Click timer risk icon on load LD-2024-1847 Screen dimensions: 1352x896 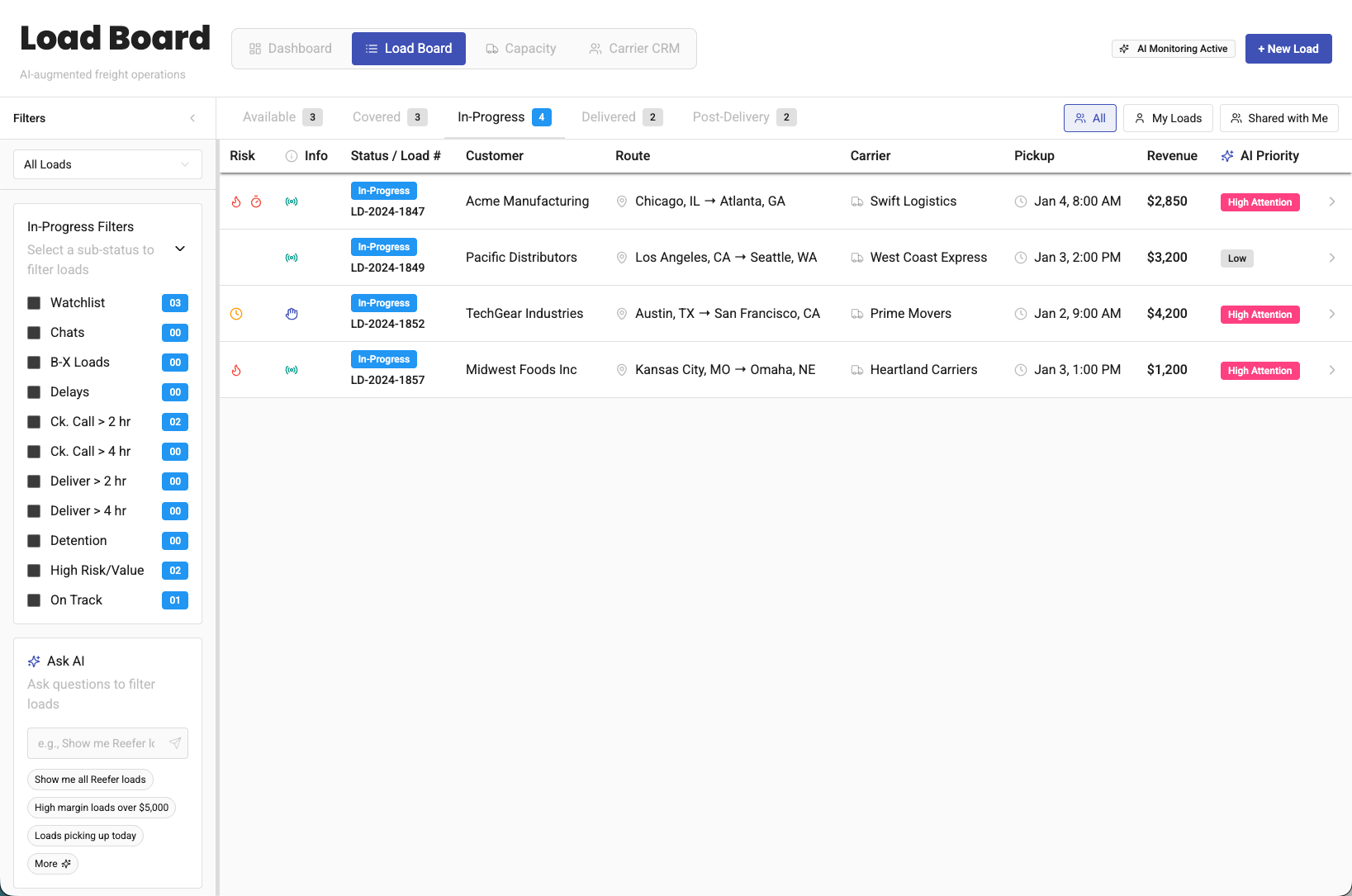tap(256, 201)
